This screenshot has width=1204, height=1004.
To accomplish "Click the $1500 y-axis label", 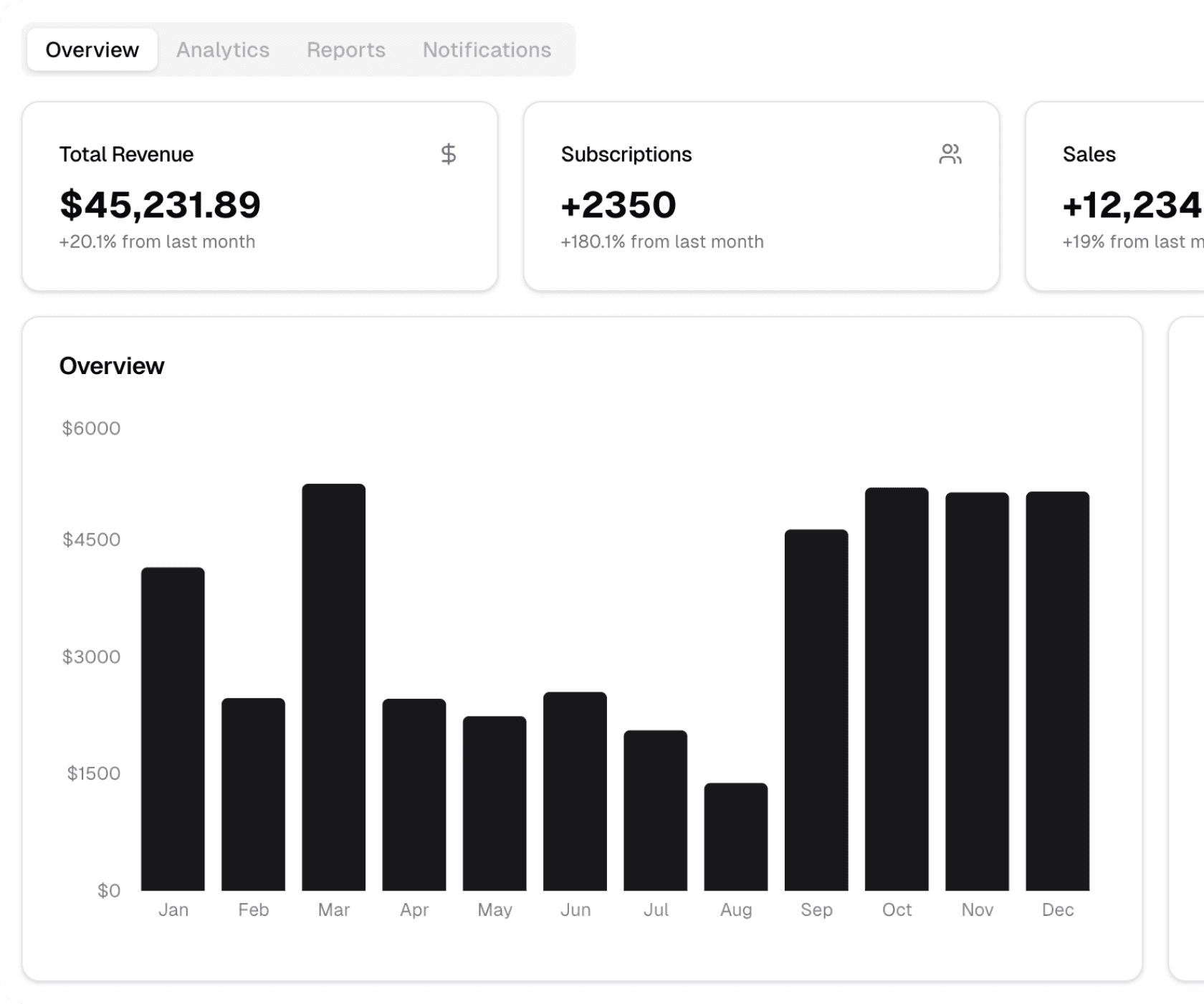I will [93, 773].
